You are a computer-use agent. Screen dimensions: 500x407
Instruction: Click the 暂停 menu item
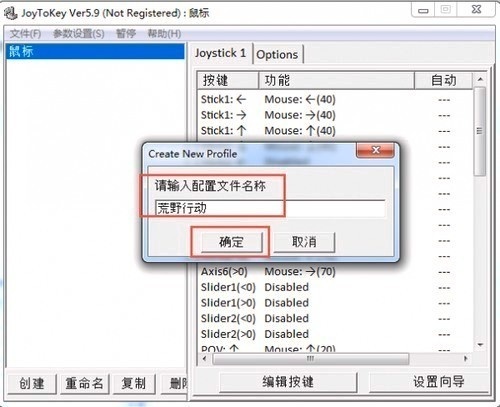pyautogui.click(x=126, y=34)
